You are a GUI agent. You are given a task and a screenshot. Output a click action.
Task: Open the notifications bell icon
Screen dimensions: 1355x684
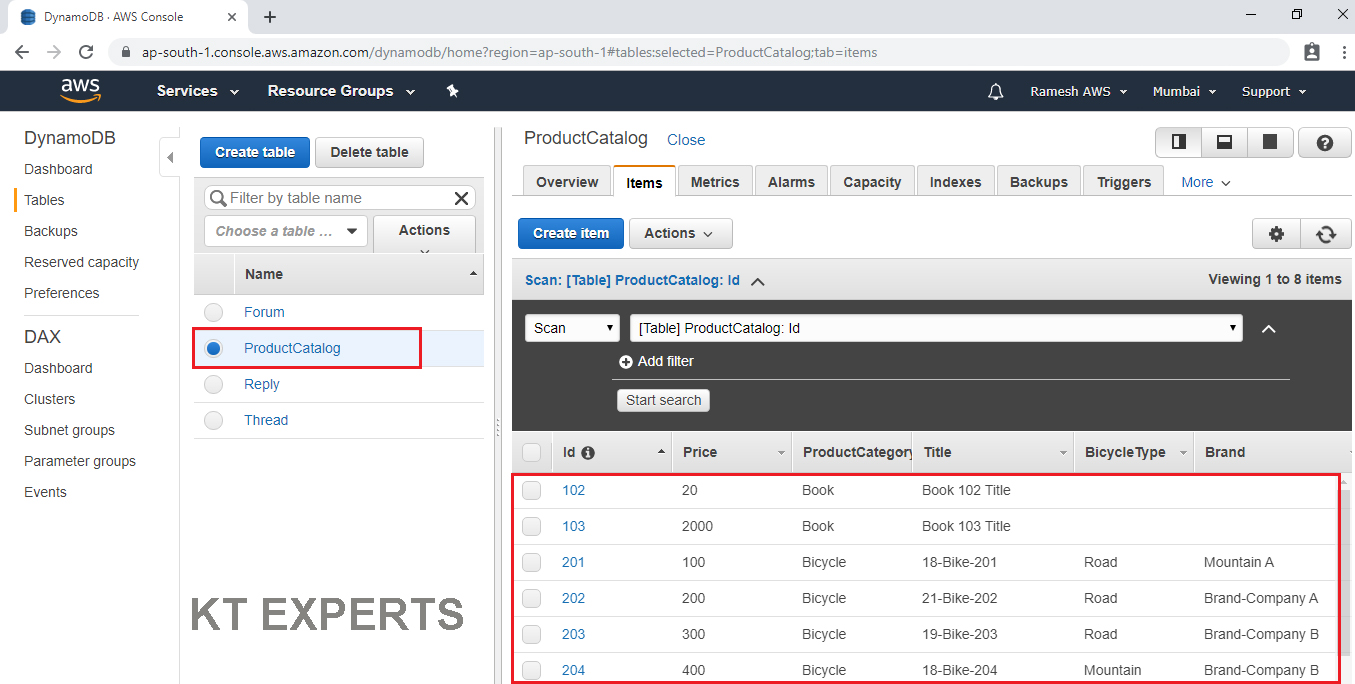click(x=995, y=91)
